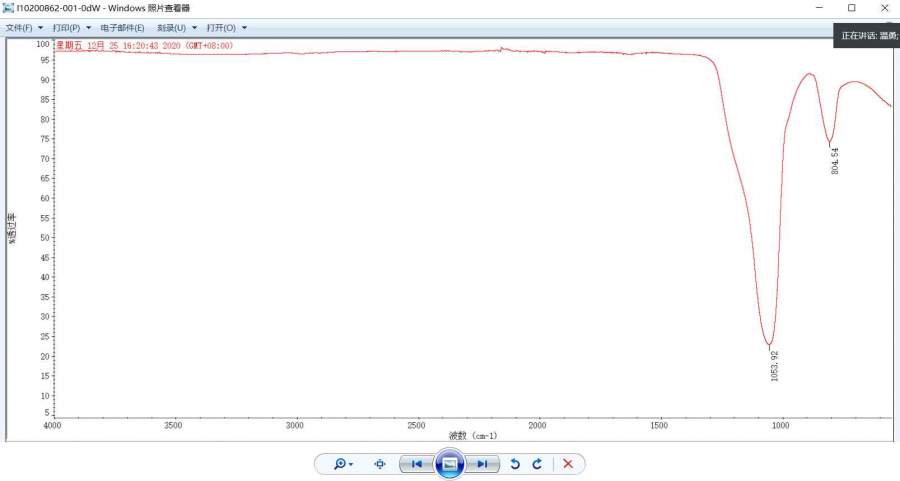Go to the previous photo
Image resolution: width=900 pixels, height=481 pixels.
[x=416, y=464]
